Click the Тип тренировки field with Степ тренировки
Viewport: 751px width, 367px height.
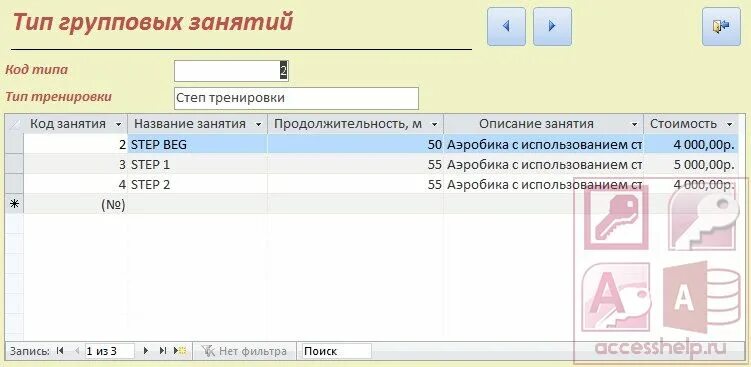[296, 98]
